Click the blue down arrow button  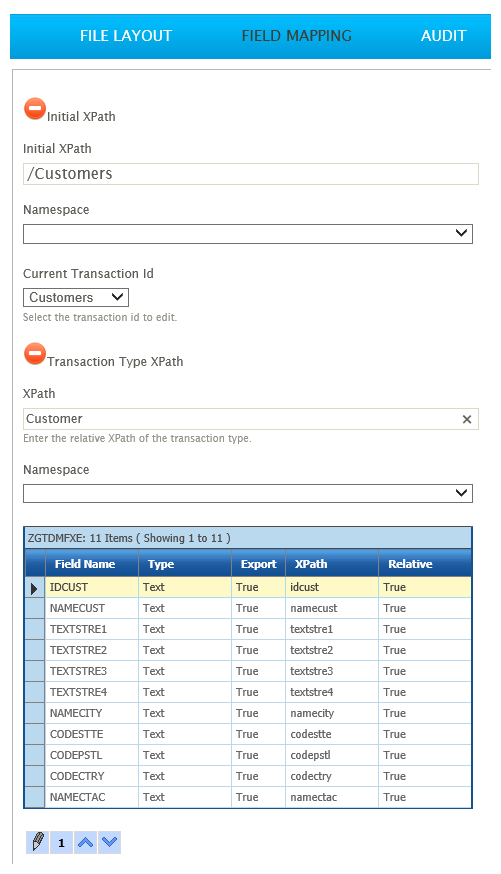coord(110,842)
